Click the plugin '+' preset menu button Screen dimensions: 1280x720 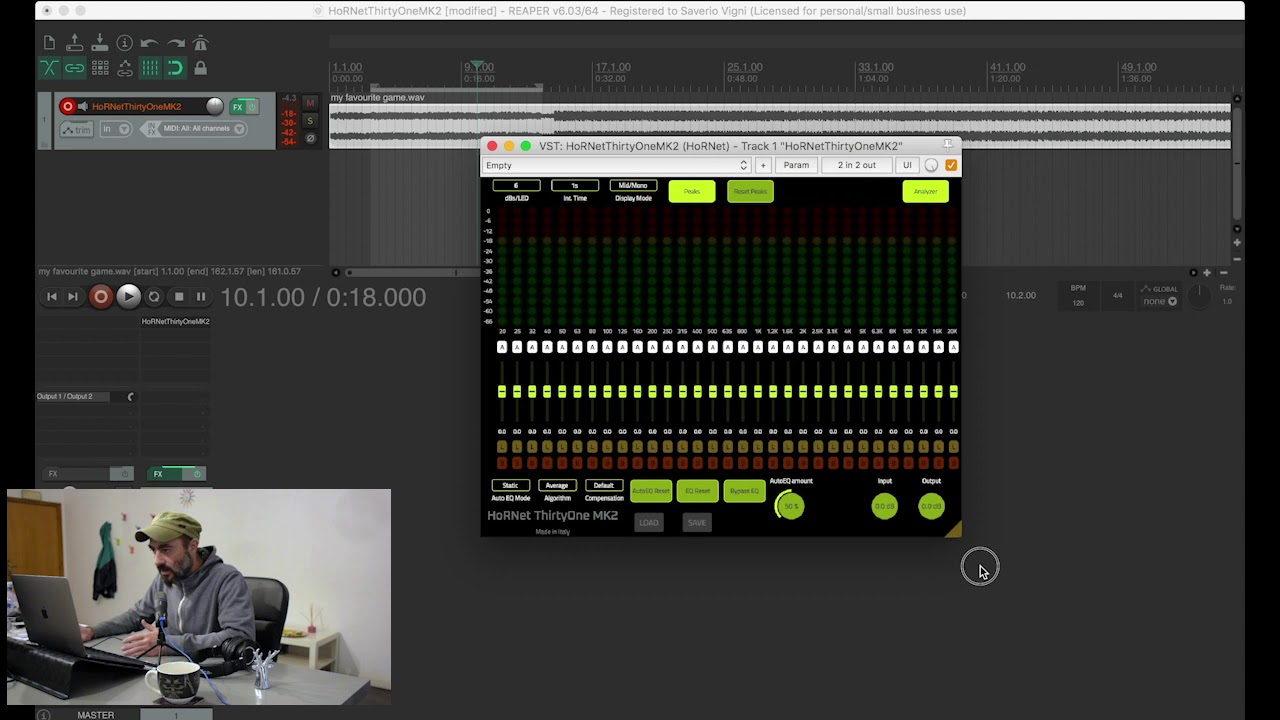[763, 165]
